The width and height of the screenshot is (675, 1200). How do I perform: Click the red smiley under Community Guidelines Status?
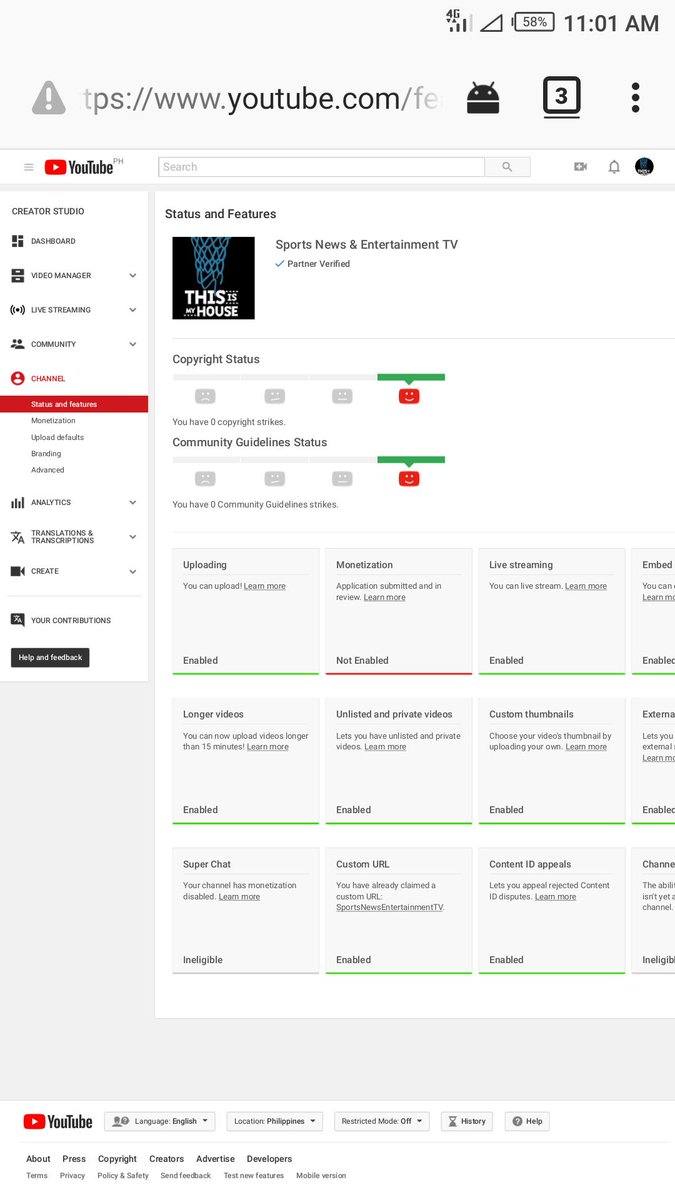(x=409, y=479)
